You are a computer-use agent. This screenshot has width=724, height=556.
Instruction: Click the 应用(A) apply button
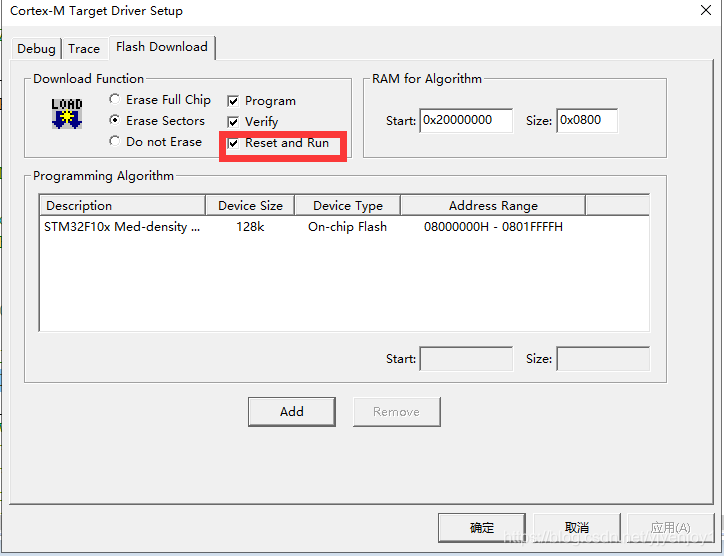[x=671, y=527]
